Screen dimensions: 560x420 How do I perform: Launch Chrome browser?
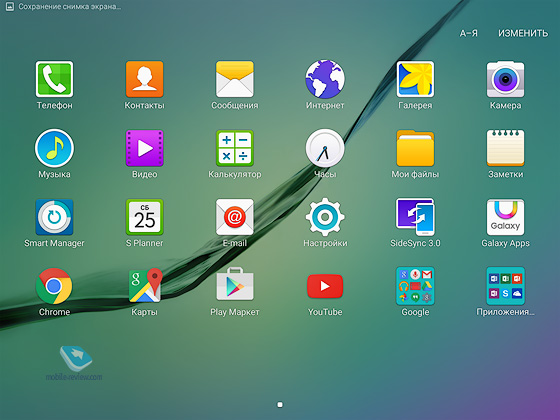(x=54, y=286)
